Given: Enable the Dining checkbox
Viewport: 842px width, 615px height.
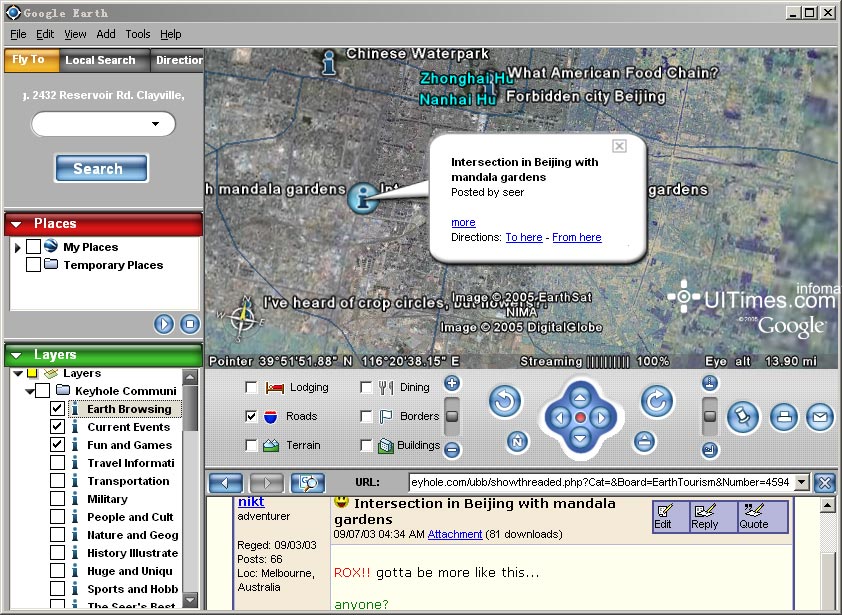Looking at the screenshot, I should click(366, 387).
